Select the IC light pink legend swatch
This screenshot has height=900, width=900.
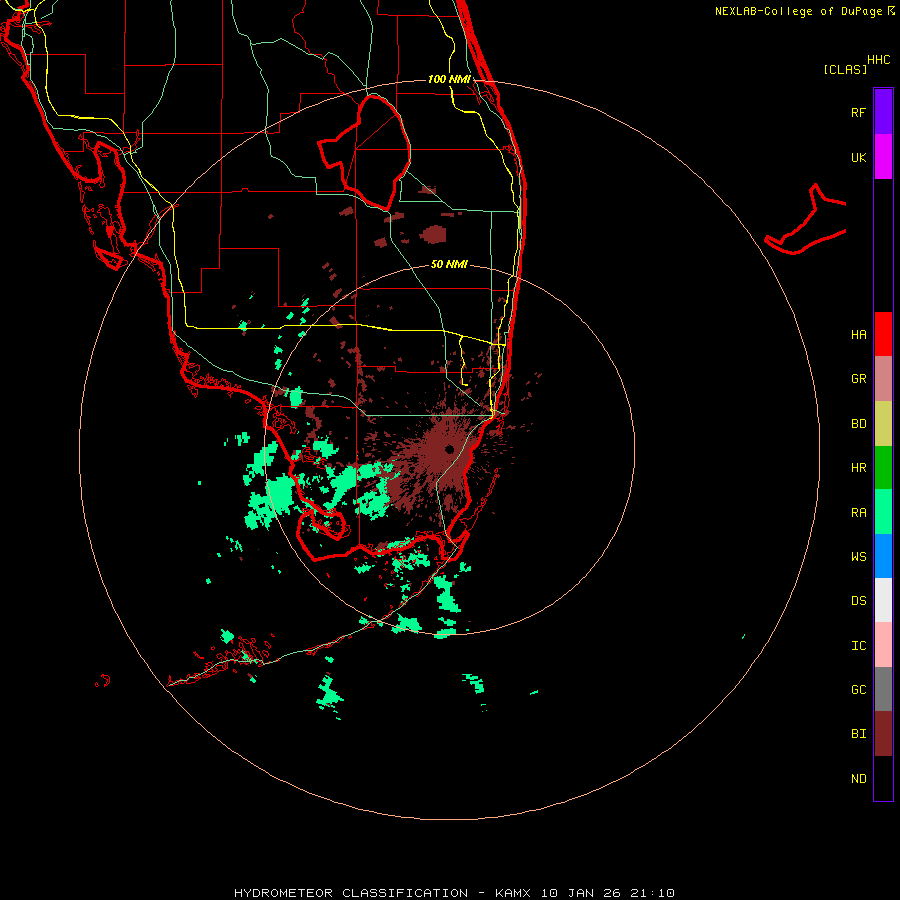coord(883,645)
